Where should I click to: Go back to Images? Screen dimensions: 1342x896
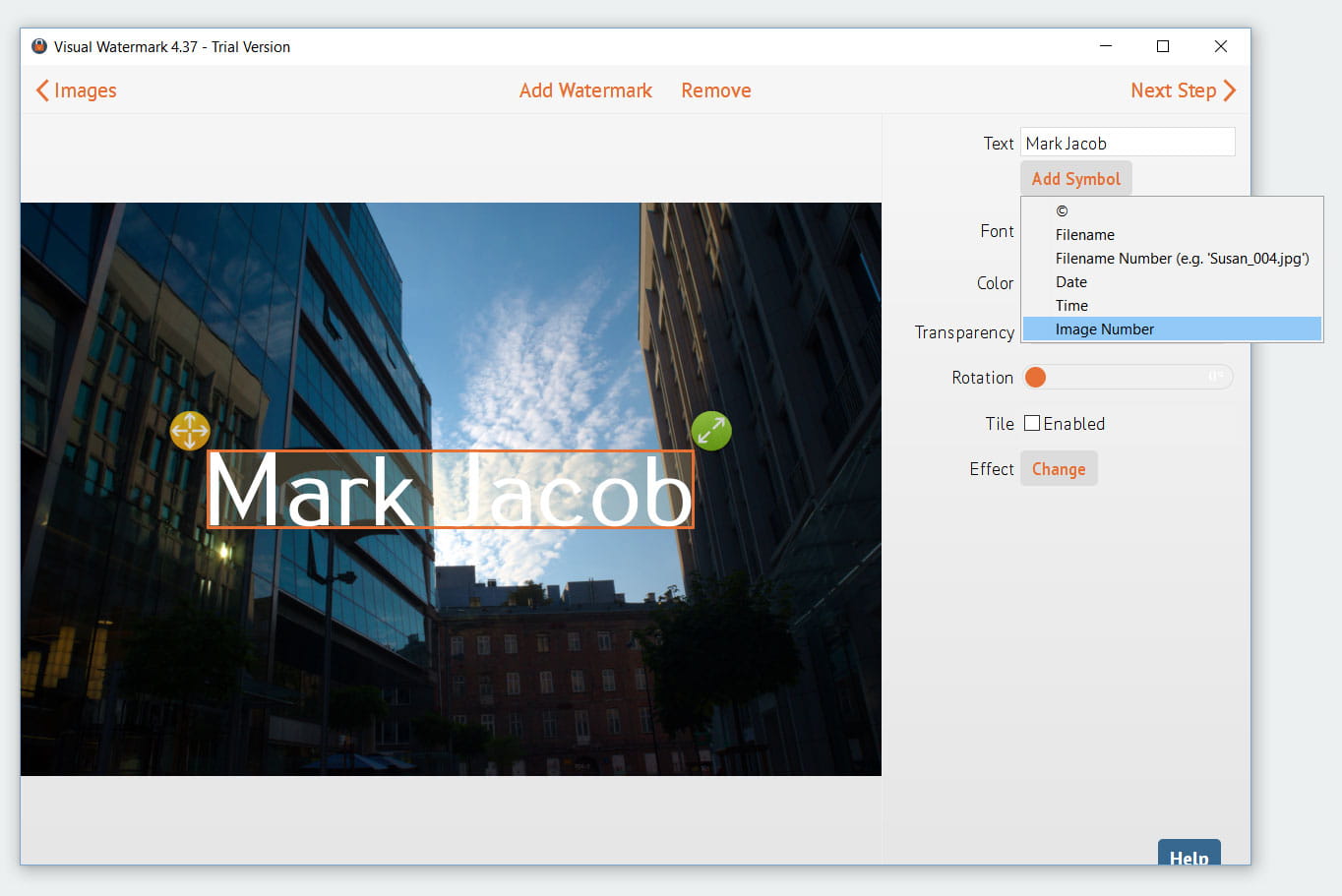[76, 90]
